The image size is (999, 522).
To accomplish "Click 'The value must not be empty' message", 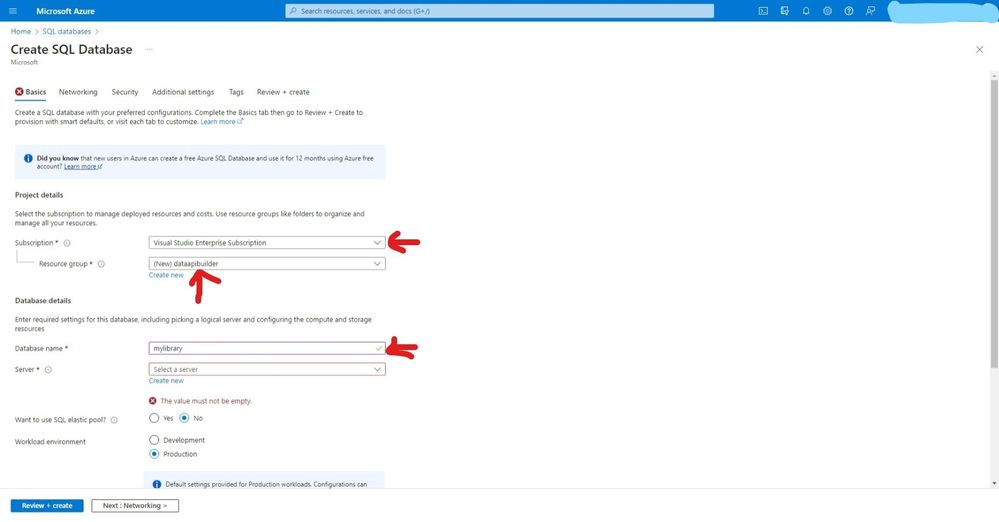I will (x=206, y=401).
